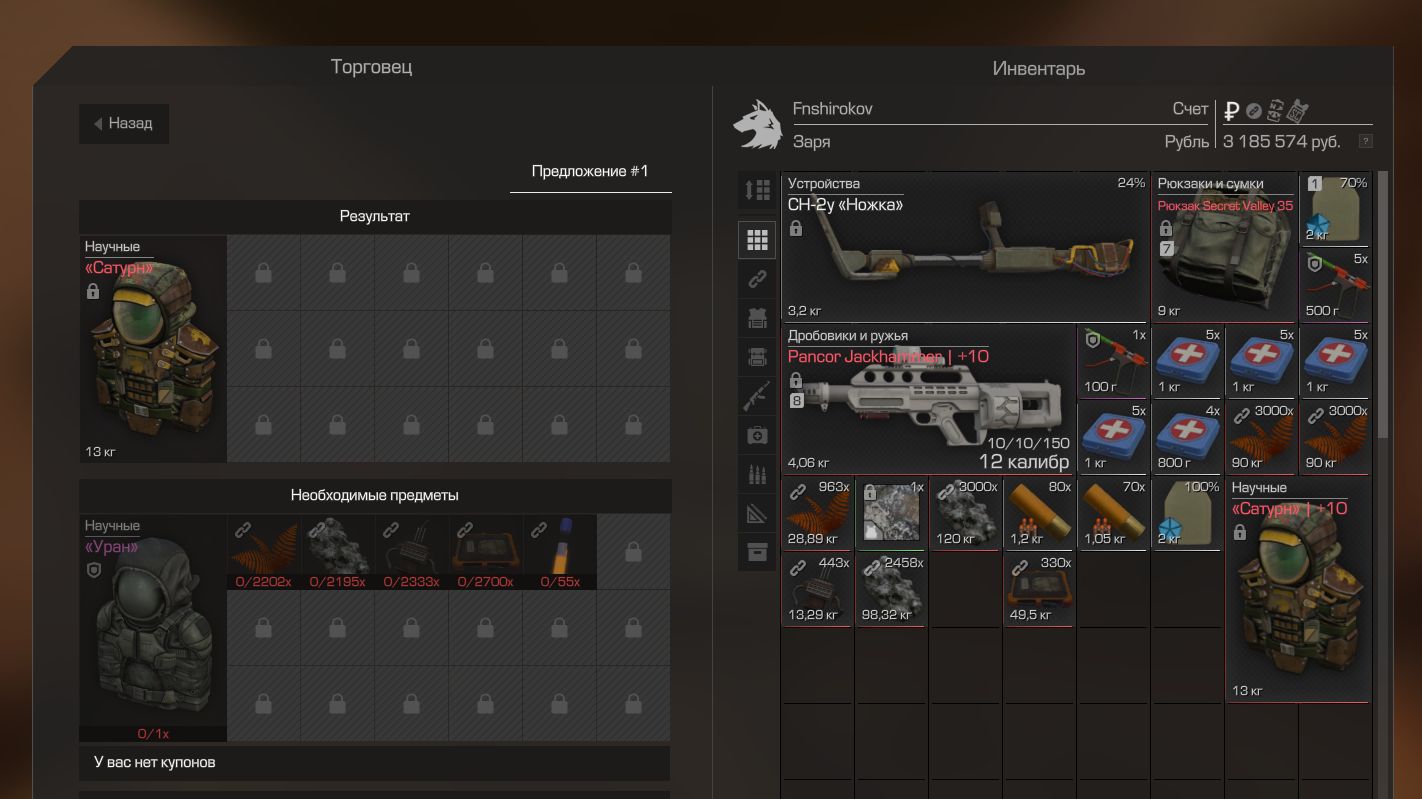Go back with the Назад button
Image resolution: width=1422 pixels, height=799 pixels.
pos(124,124)
